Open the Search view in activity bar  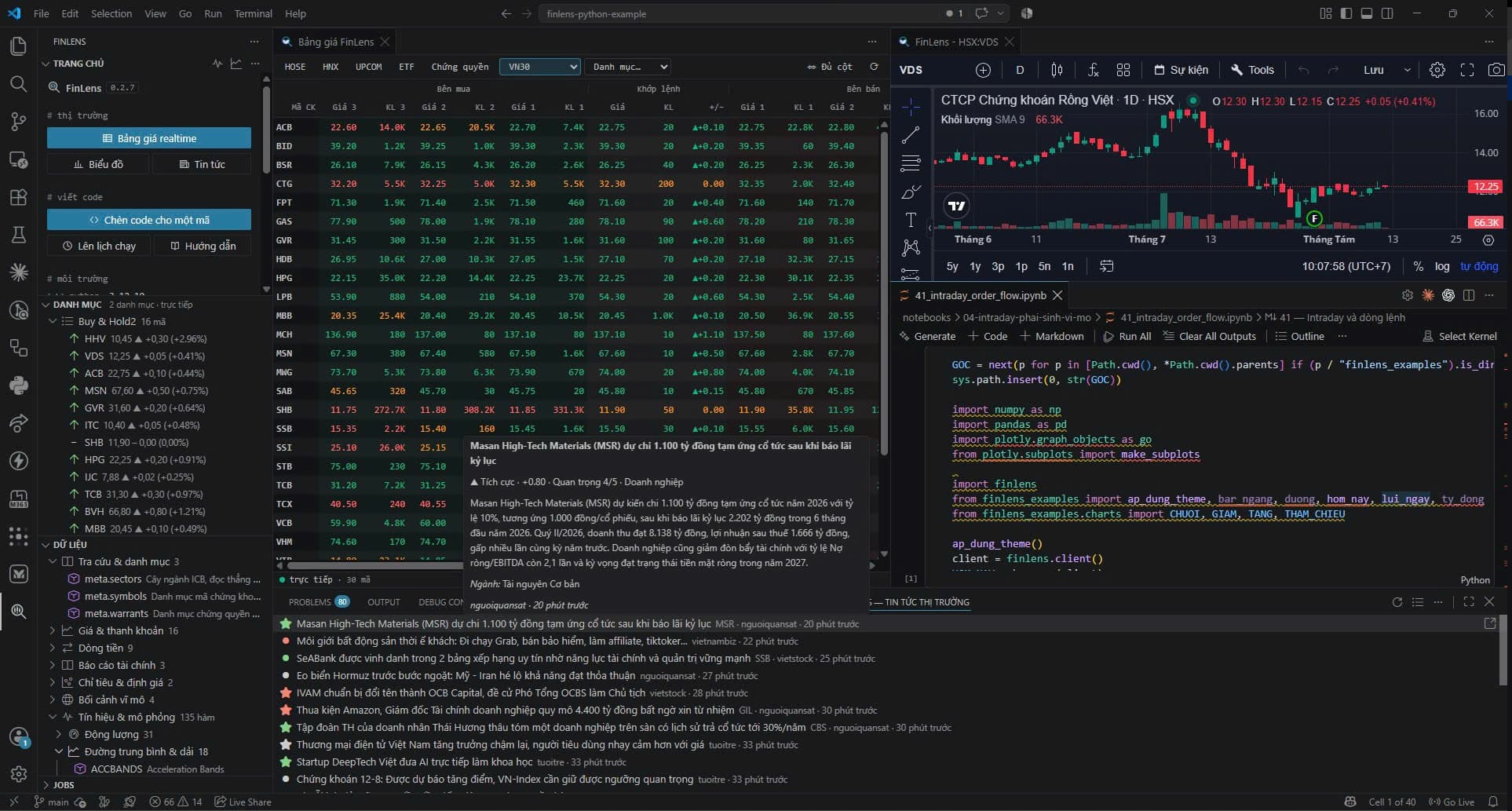(x=18, y=84)
